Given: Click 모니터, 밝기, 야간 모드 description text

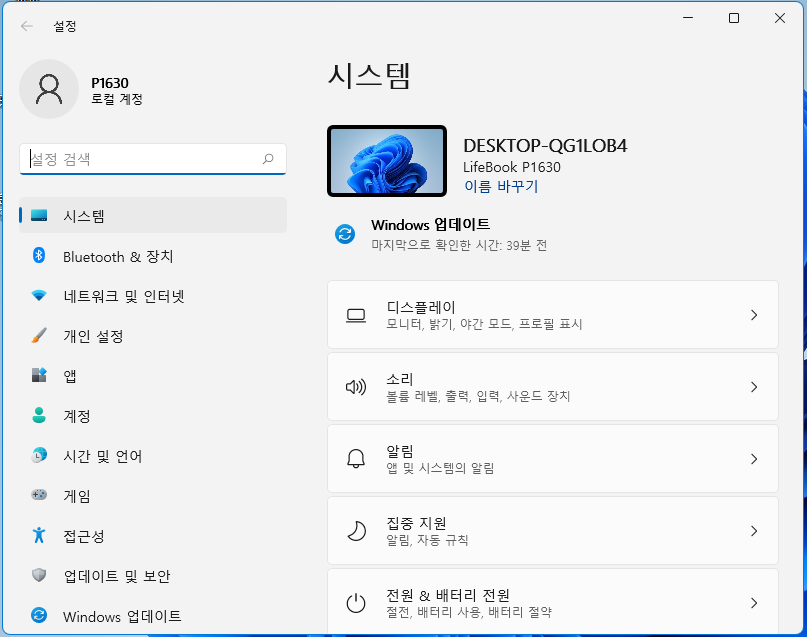Looking at the screenshot, I should pyautogui.click(x=484, y=324).
